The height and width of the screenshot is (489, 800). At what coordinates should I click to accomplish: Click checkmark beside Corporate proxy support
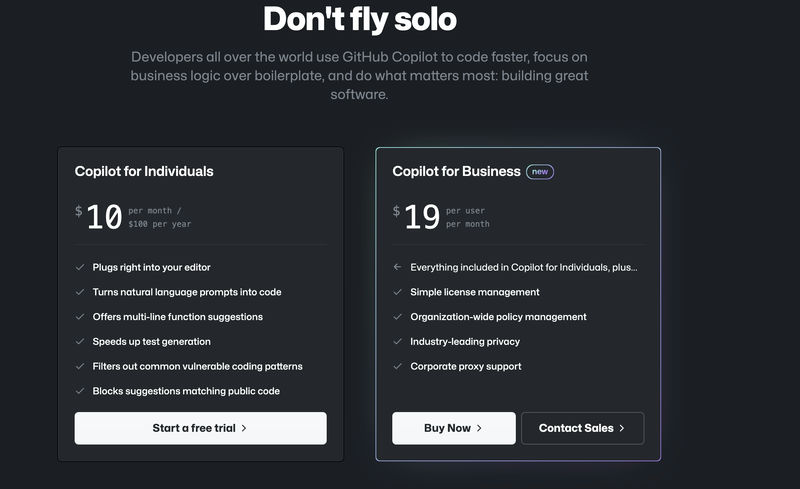coord(397,366)
